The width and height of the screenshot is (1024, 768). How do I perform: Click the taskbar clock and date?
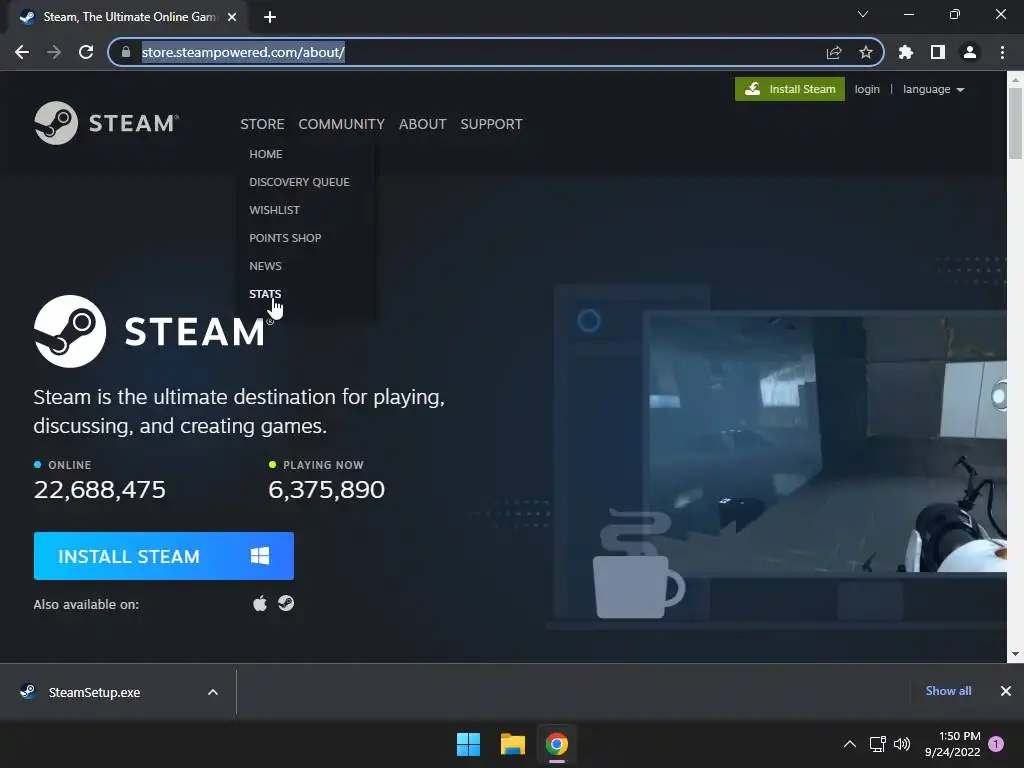[953, 744]
